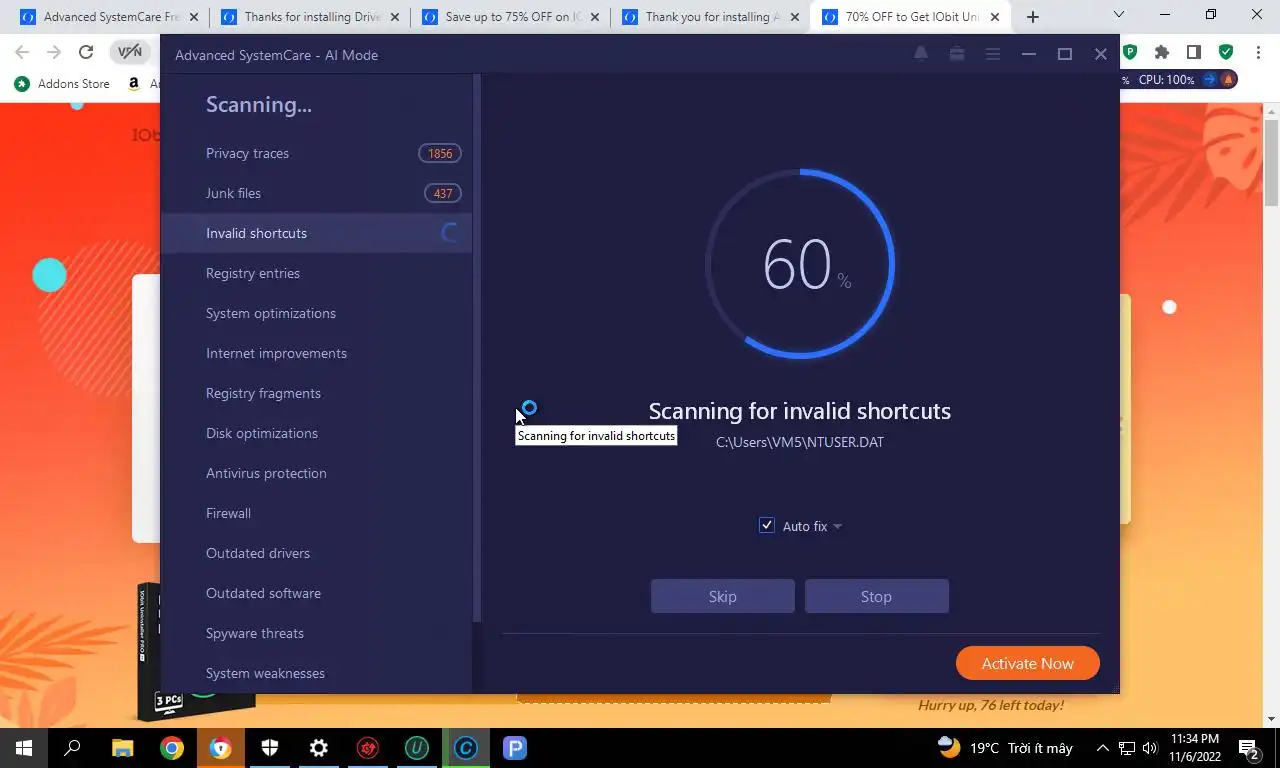Image resolution: width=1280 pixels, height=768 pixels.
Task: Toggle the browser side panel icon
Action: click(x=1194, y=52)
